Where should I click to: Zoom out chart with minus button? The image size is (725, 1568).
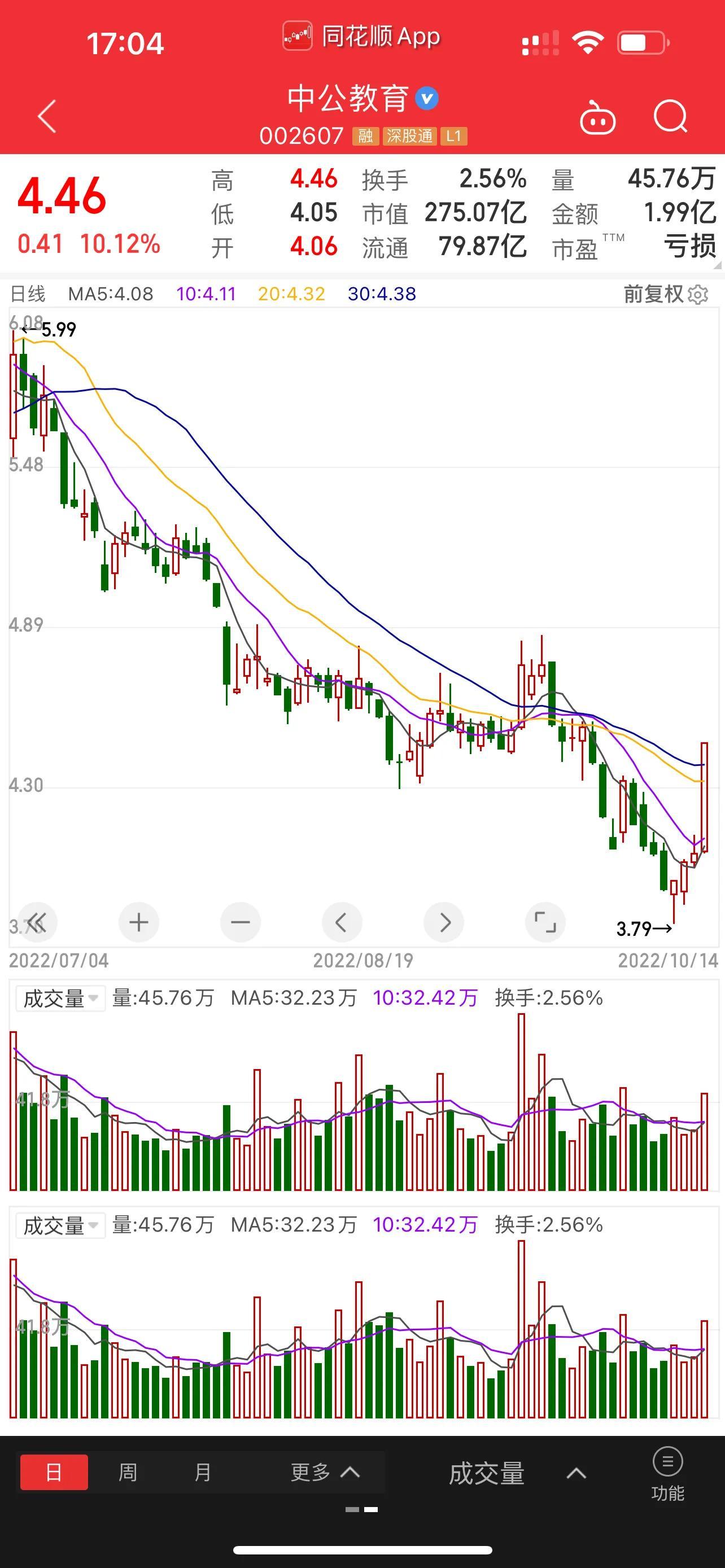(x=241, y=922)
